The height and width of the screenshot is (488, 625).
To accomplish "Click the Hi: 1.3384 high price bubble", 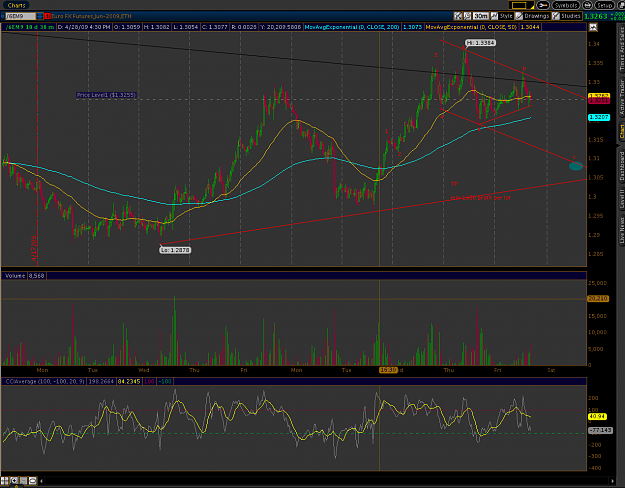I will tap(481, 43).
